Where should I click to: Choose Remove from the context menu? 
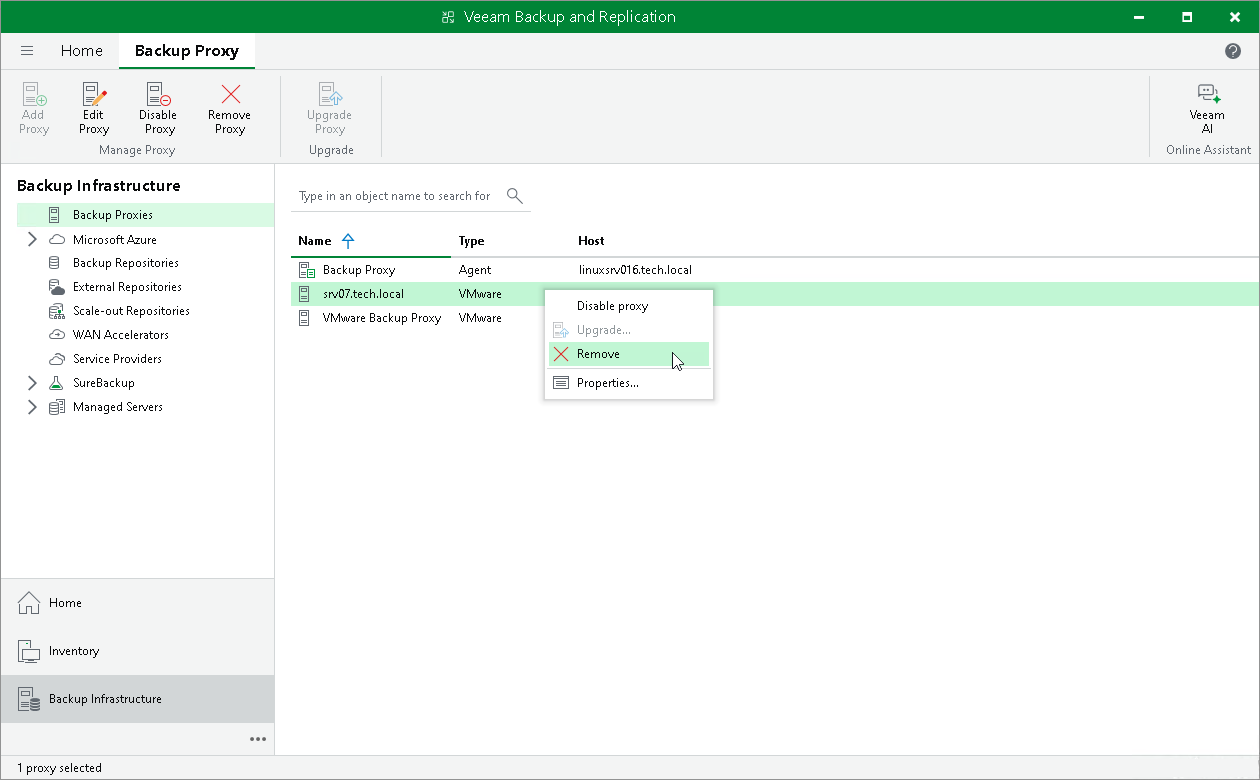coord(629,354)
